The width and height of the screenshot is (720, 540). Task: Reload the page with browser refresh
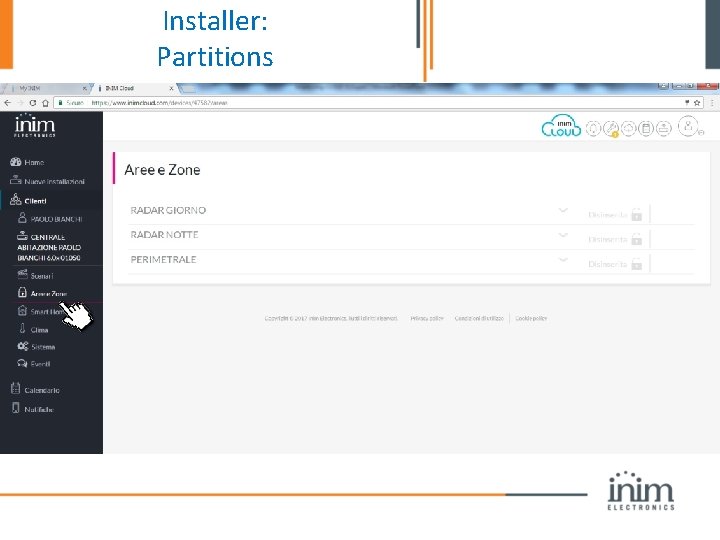pyautogui.click(x=33, y=103)
